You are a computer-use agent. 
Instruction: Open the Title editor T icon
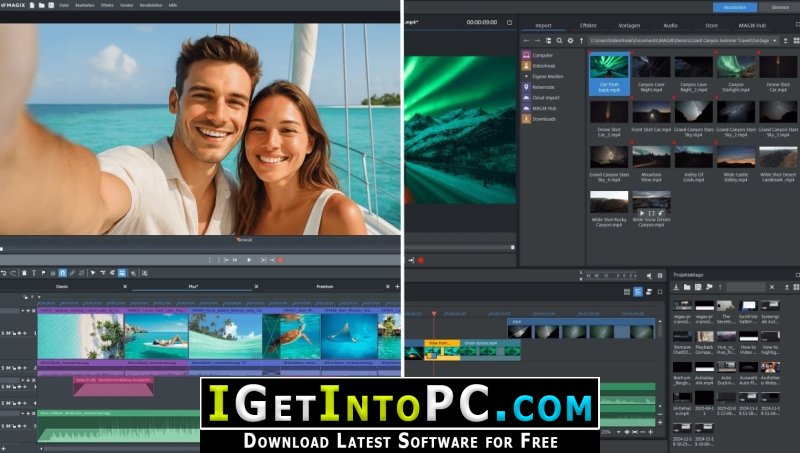click(x=34, y=273)
